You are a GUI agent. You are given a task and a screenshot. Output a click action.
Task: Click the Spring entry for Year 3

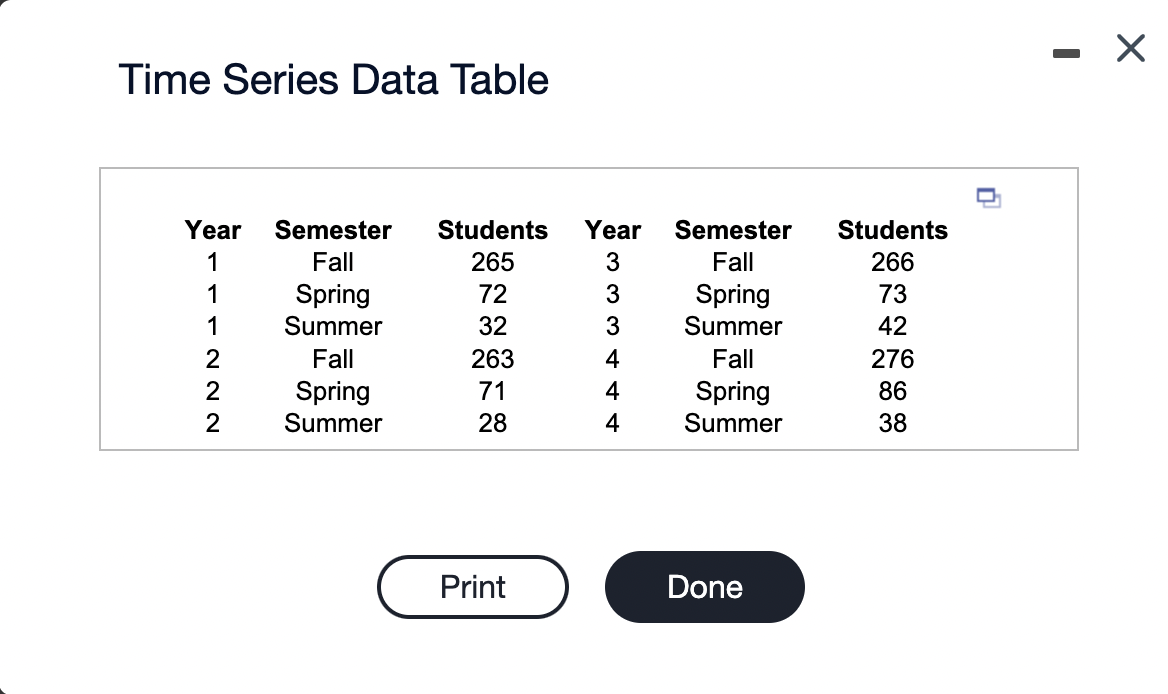(733, 294)
